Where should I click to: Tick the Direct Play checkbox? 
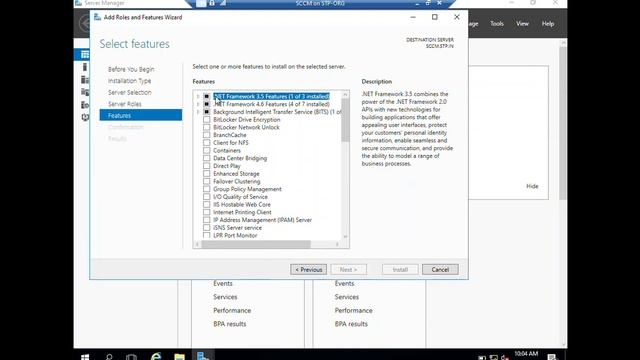(x=207, y=166)
